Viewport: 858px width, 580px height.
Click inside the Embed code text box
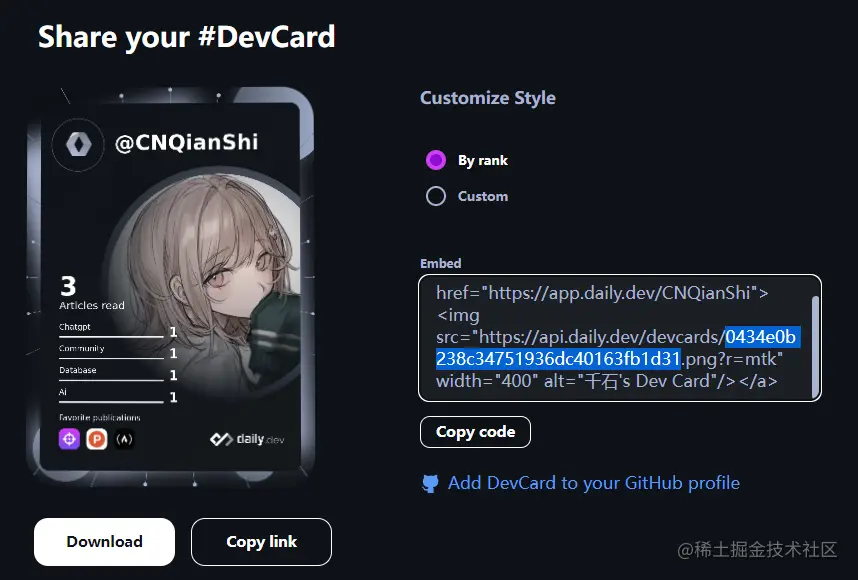(620, 338)
